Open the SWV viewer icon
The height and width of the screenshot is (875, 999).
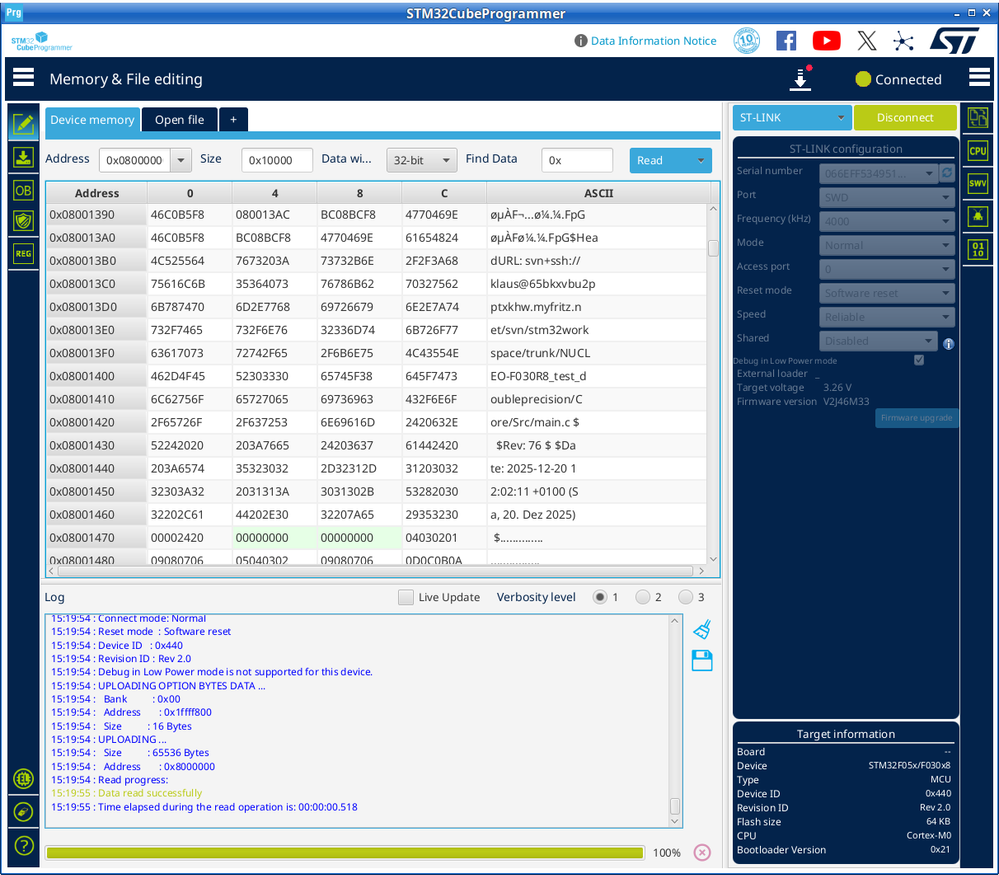(x=977, y=183)
